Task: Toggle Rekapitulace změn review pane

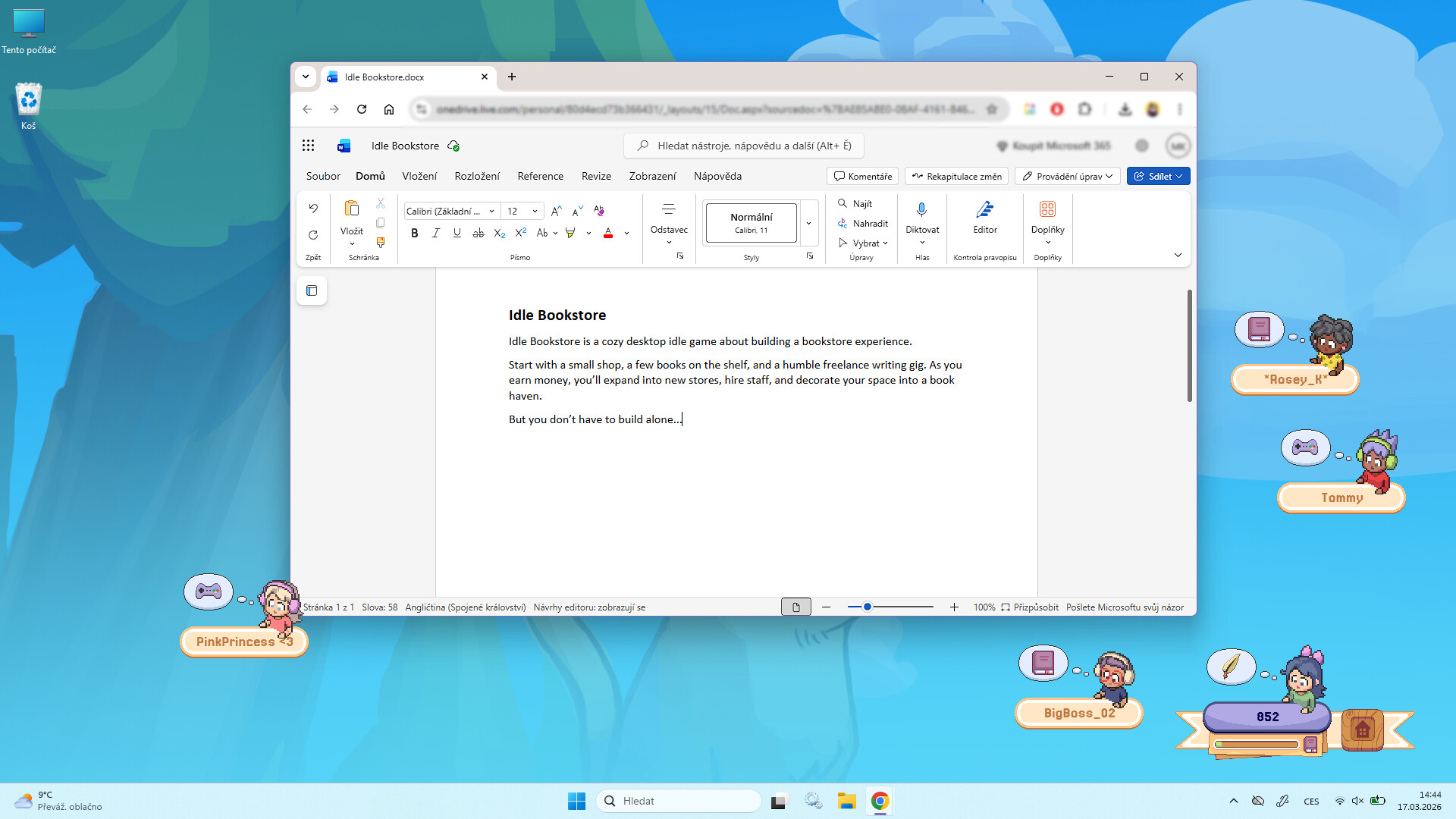Action: tap(955, 176)
